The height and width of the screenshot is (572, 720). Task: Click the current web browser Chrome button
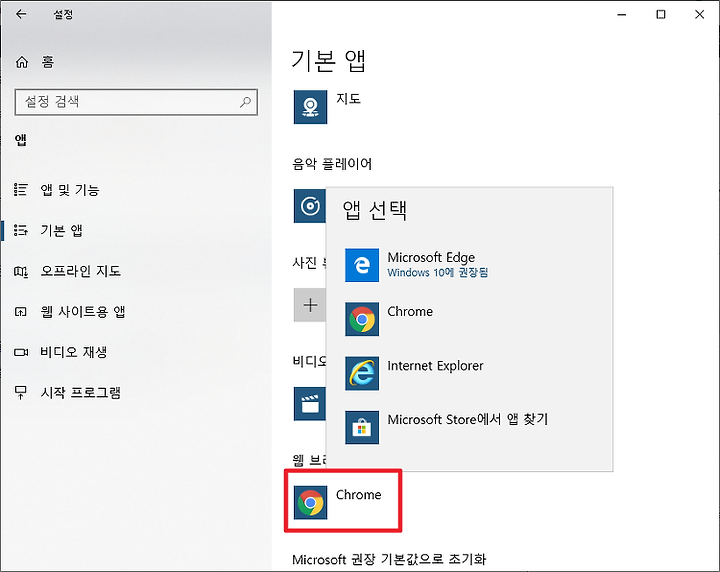click(x=343, y=502)
